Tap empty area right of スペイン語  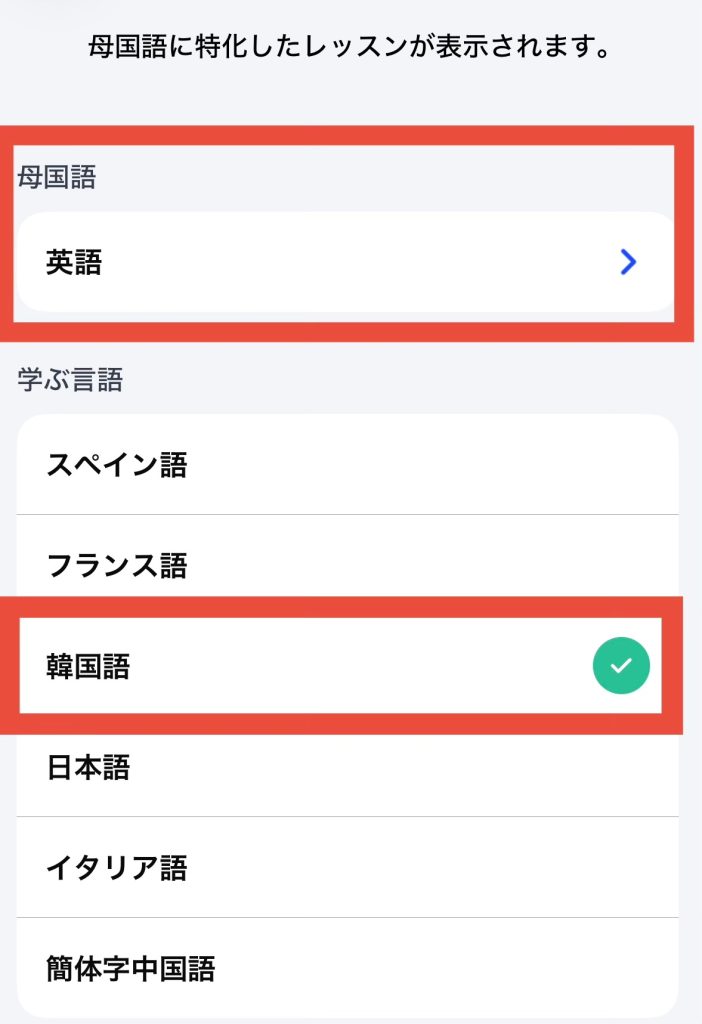tap(431, 464)
